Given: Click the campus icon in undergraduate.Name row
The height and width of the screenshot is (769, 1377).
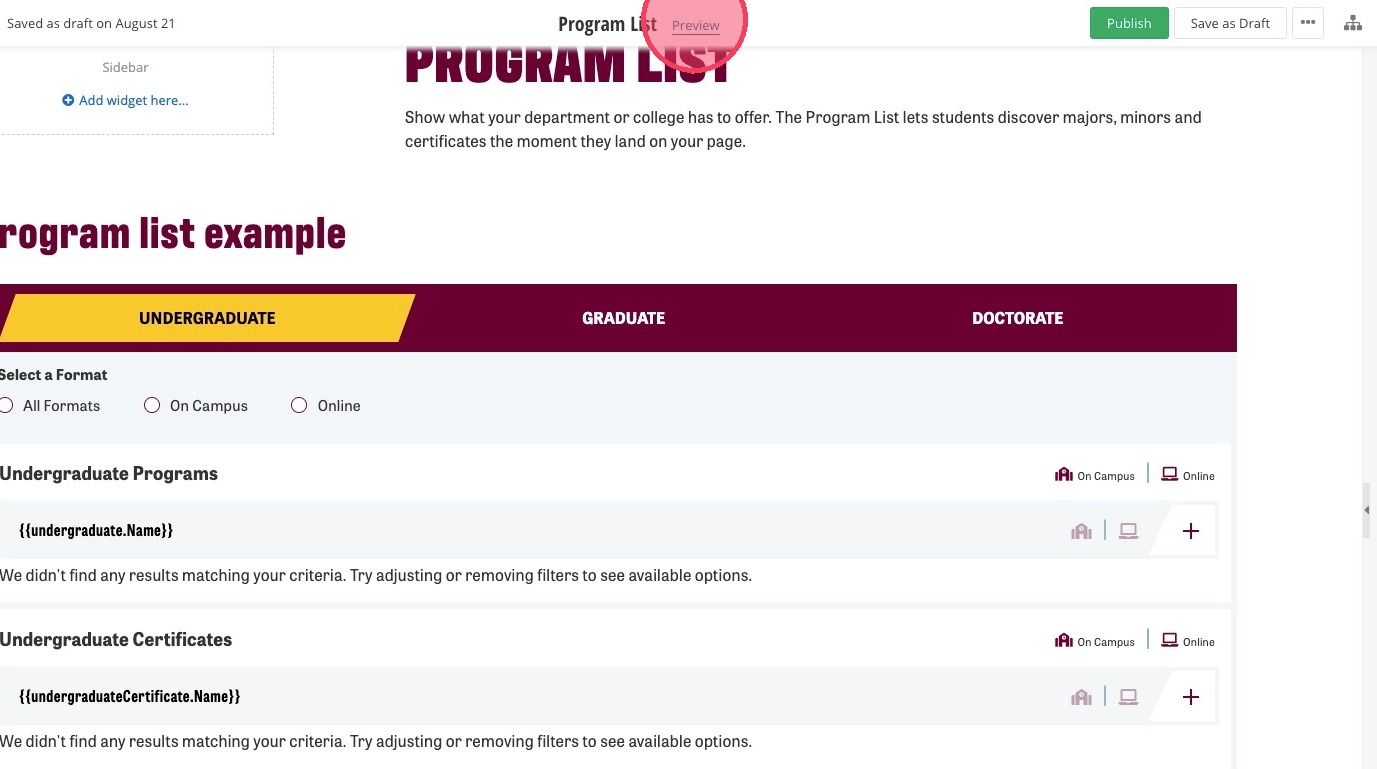Looking at the screenshot, I should pyautogui.click(x=1081, y=531).
